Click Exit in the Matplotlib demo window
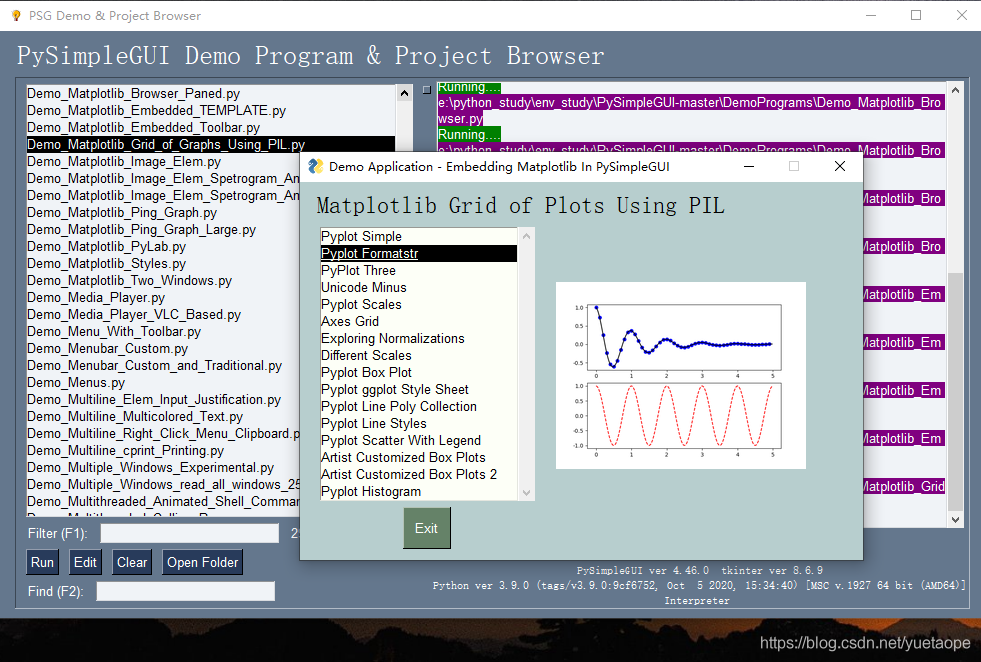This screenshot has width=981, height=662. [427, 528]
